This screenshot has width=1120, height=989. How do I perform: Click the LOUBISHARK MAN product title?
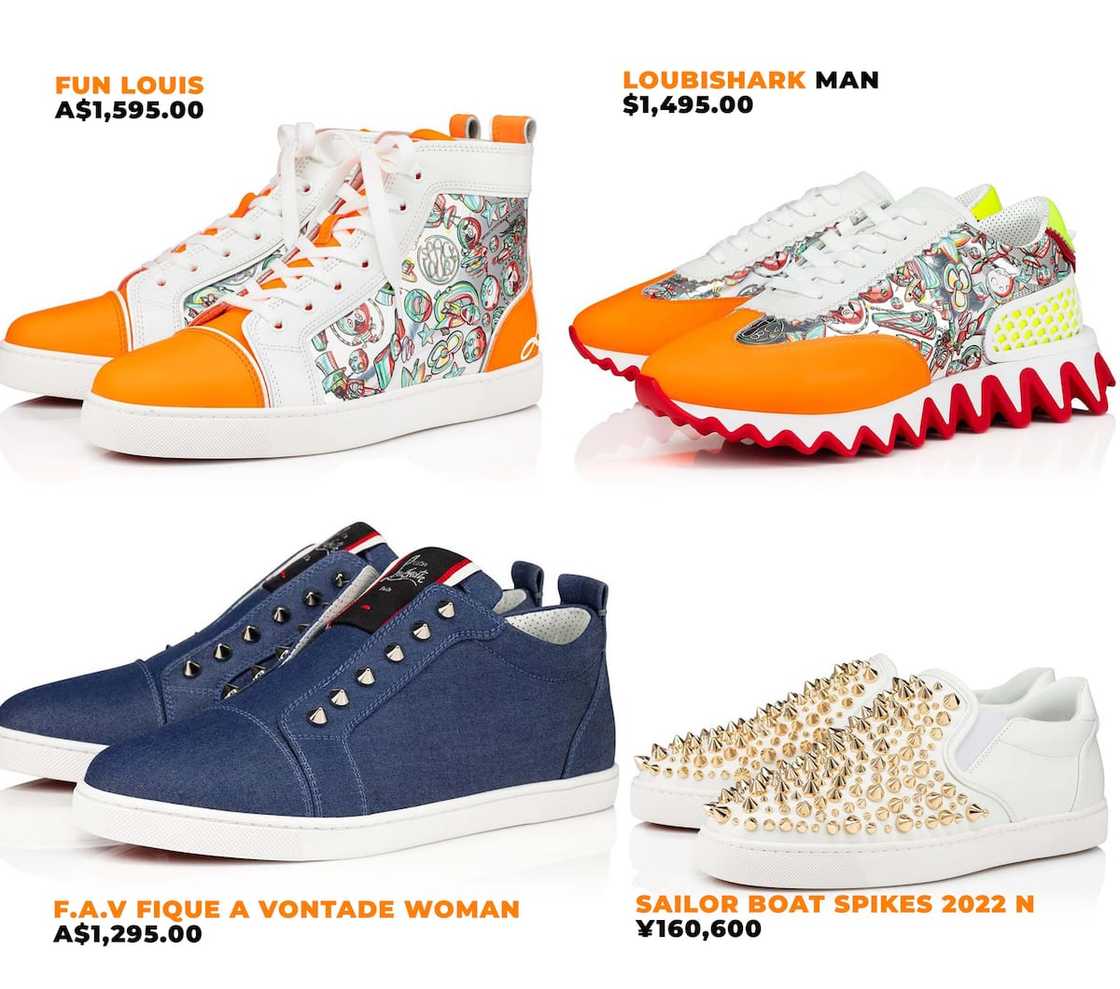751,79
